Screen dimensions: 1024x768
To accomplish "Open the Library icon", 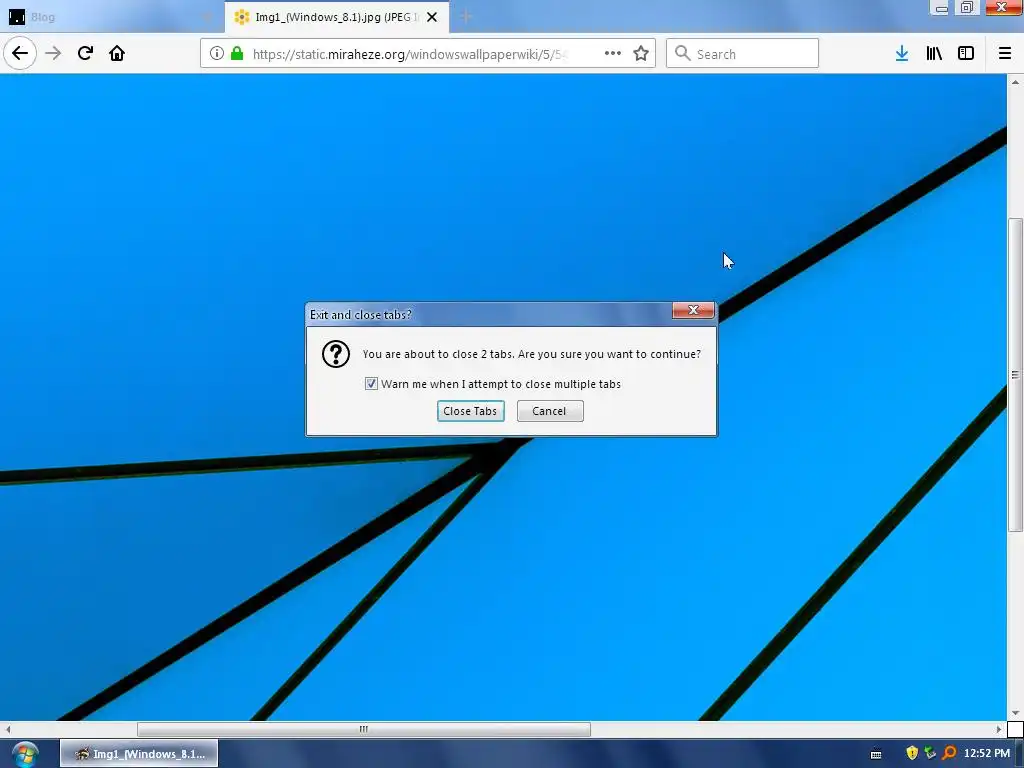I will click(934, 54).
